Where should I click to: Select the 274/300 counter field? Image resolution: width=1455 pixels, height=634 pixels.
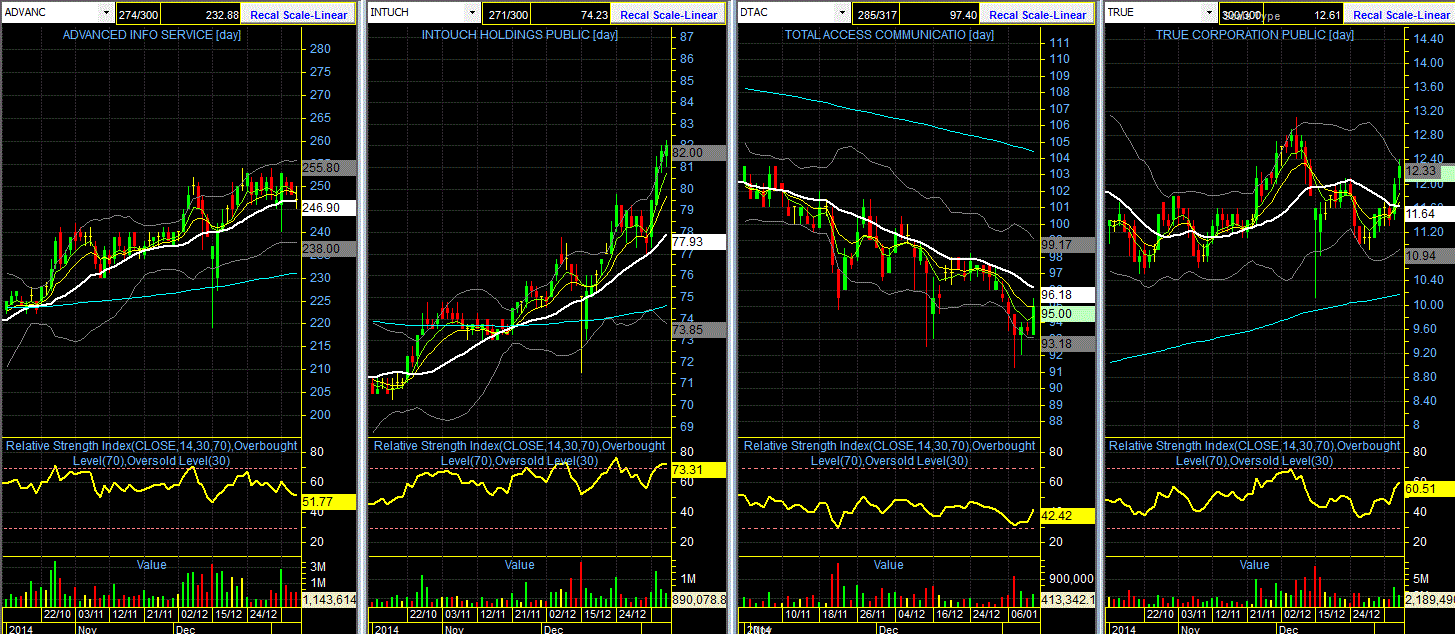point(137,15)
